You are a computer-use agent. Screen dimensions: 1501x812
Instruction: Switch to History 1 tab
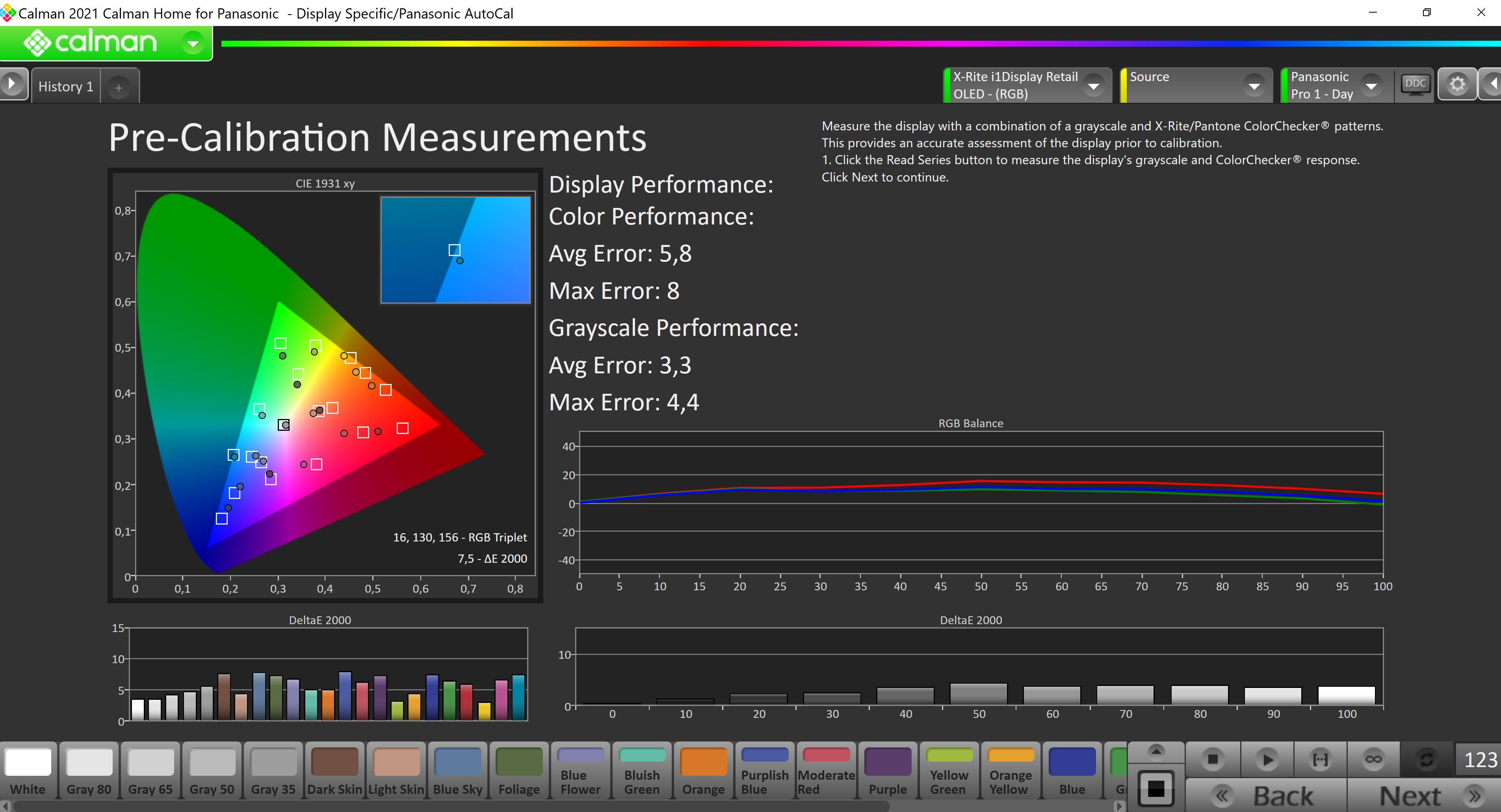(x=66, y=87)
